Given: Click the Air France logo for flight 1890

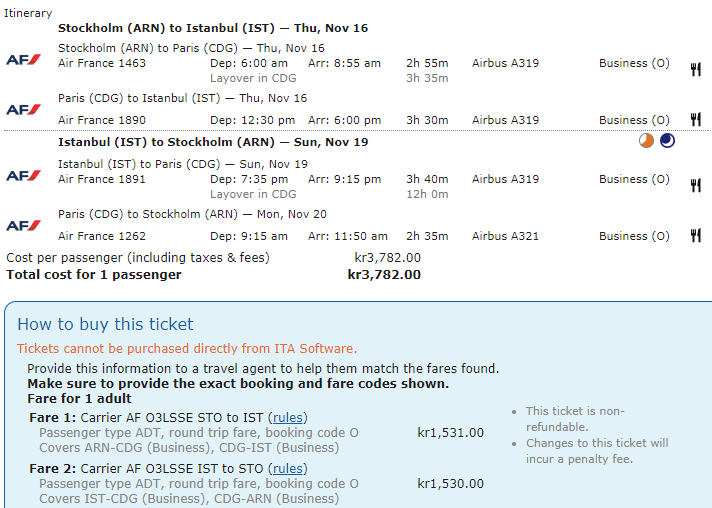Looking at the screenshot, I should [23, 109].
